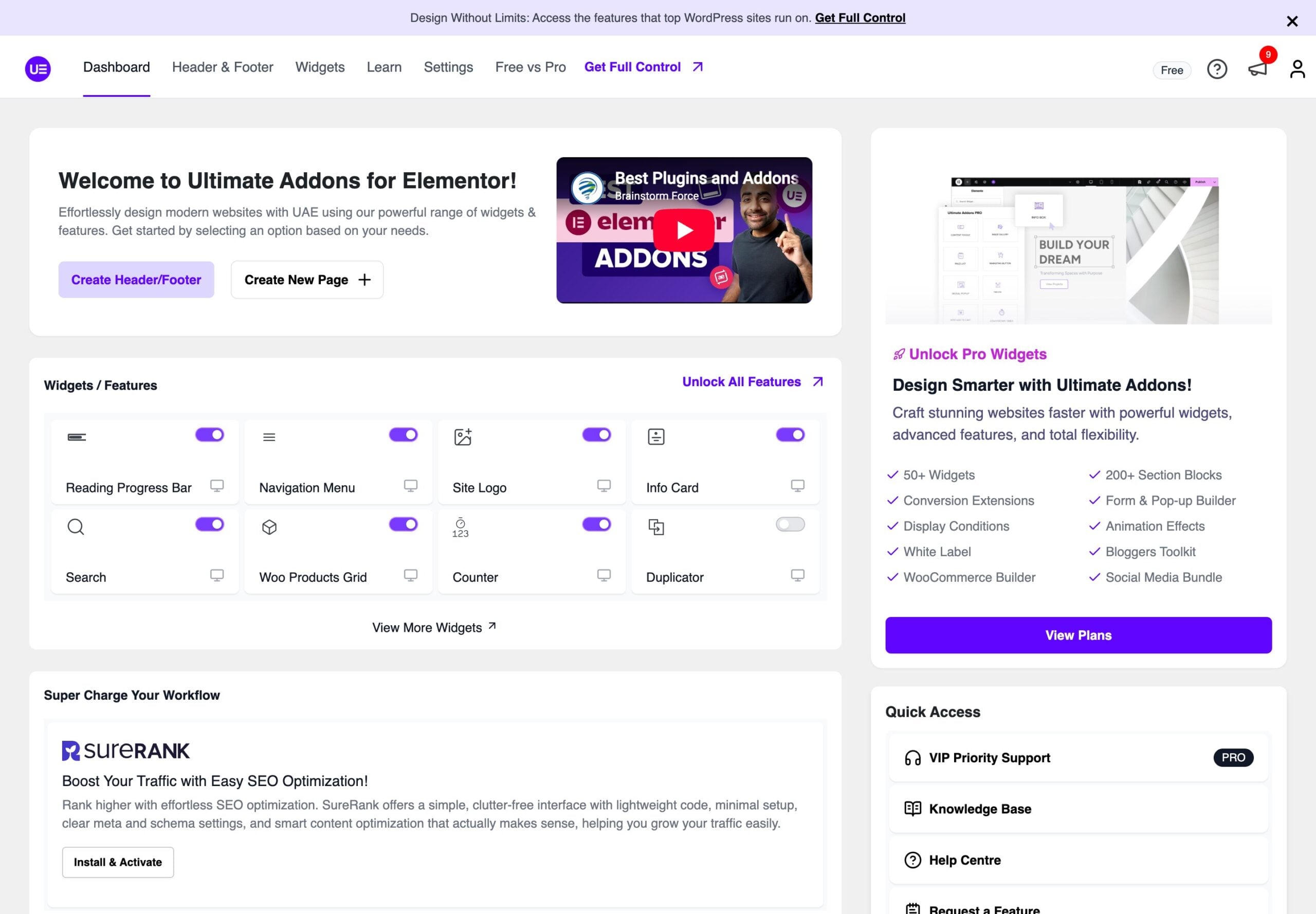Go to the Learn tab

click(385, 67)
